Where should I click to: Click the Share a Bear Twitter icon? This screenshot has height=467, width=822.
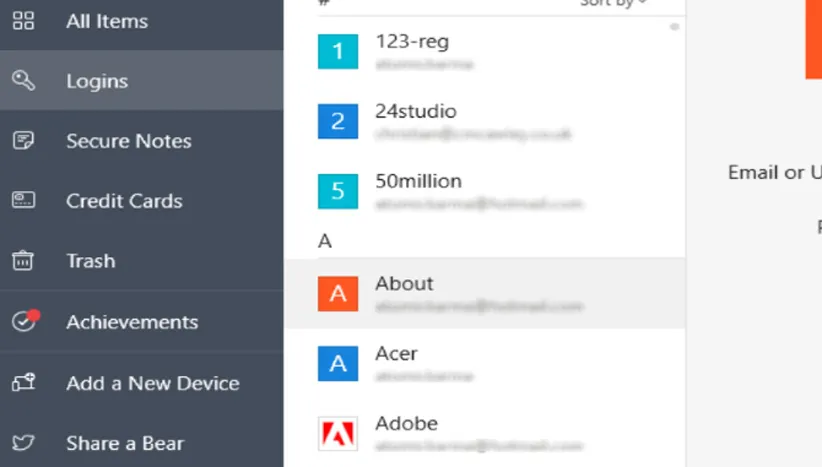click(23, 443)
